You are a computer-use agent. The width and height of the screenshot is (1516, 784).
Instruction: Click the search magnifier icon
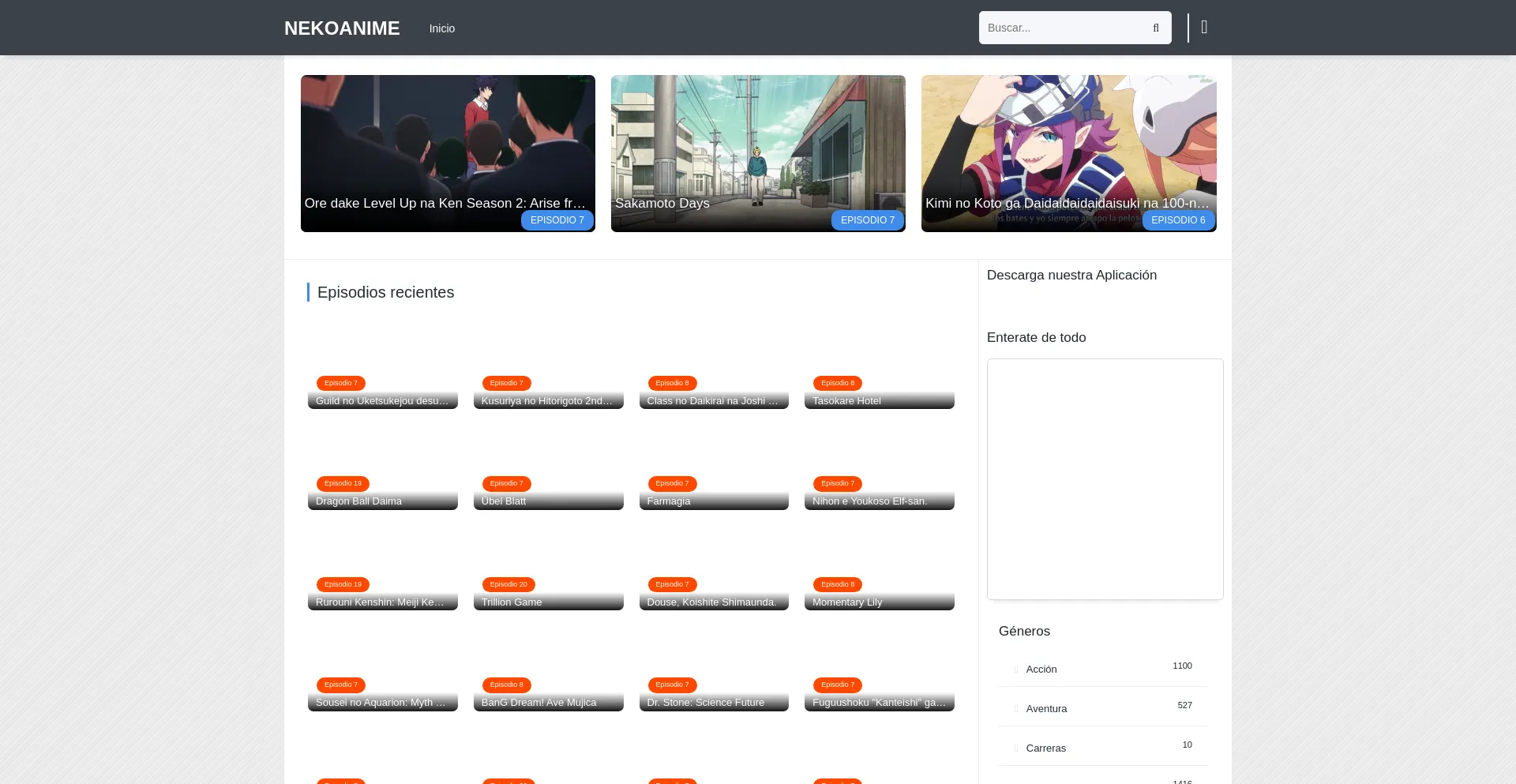pyautogui.click(x=1155, y=28)
